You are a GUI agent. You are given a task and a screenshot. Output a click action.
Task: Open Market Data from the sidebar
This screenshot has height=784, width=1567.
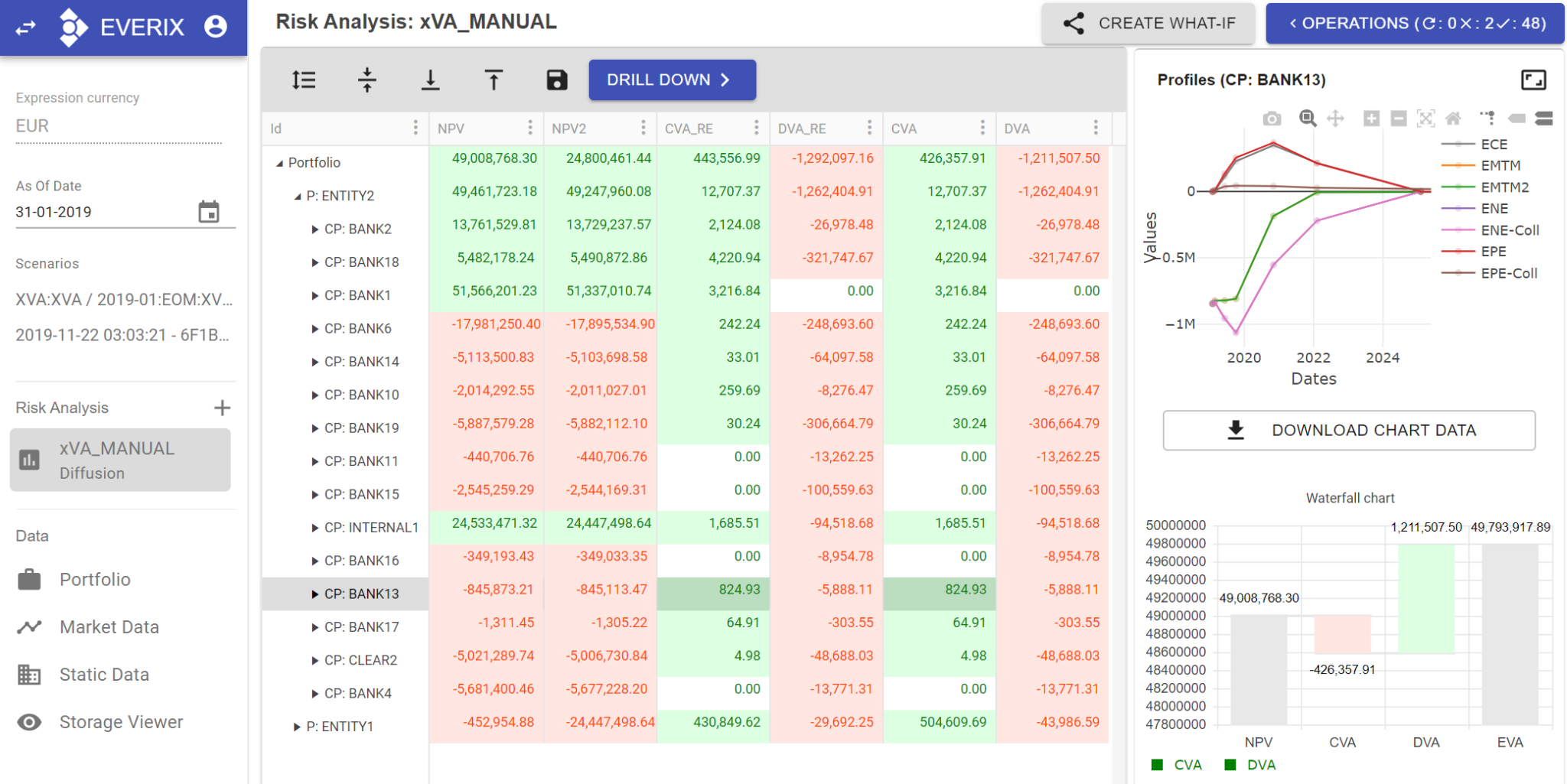[109, 626]
